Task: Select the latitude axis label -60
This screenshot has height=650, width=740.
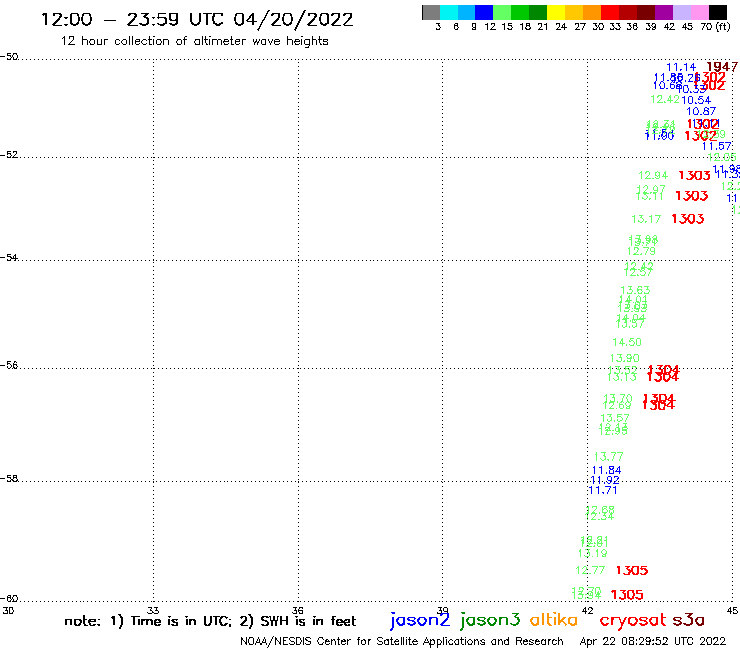Action: click(9, 599)
